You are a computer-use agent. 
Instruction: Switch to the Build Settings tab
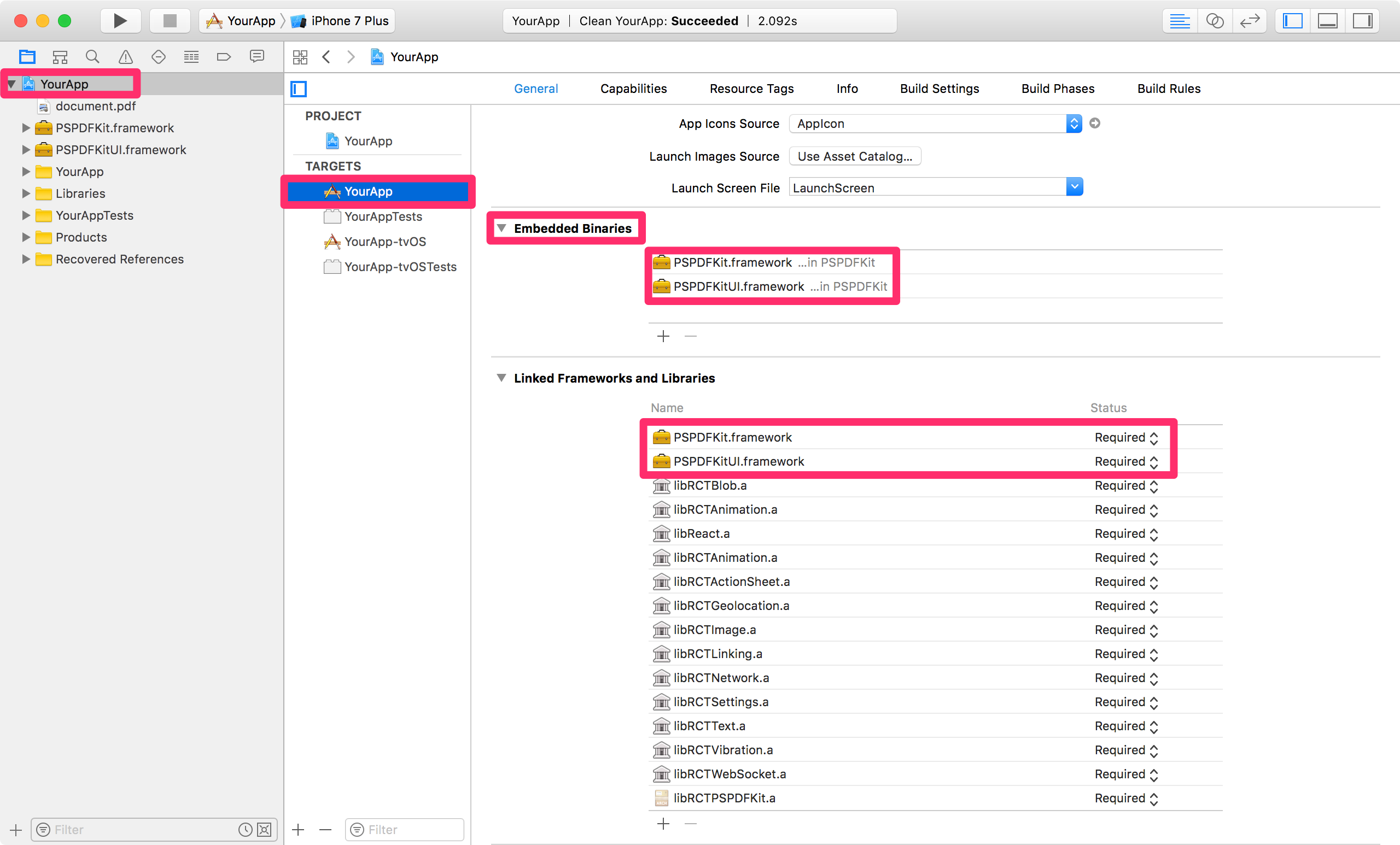click(x=939, y=89)
